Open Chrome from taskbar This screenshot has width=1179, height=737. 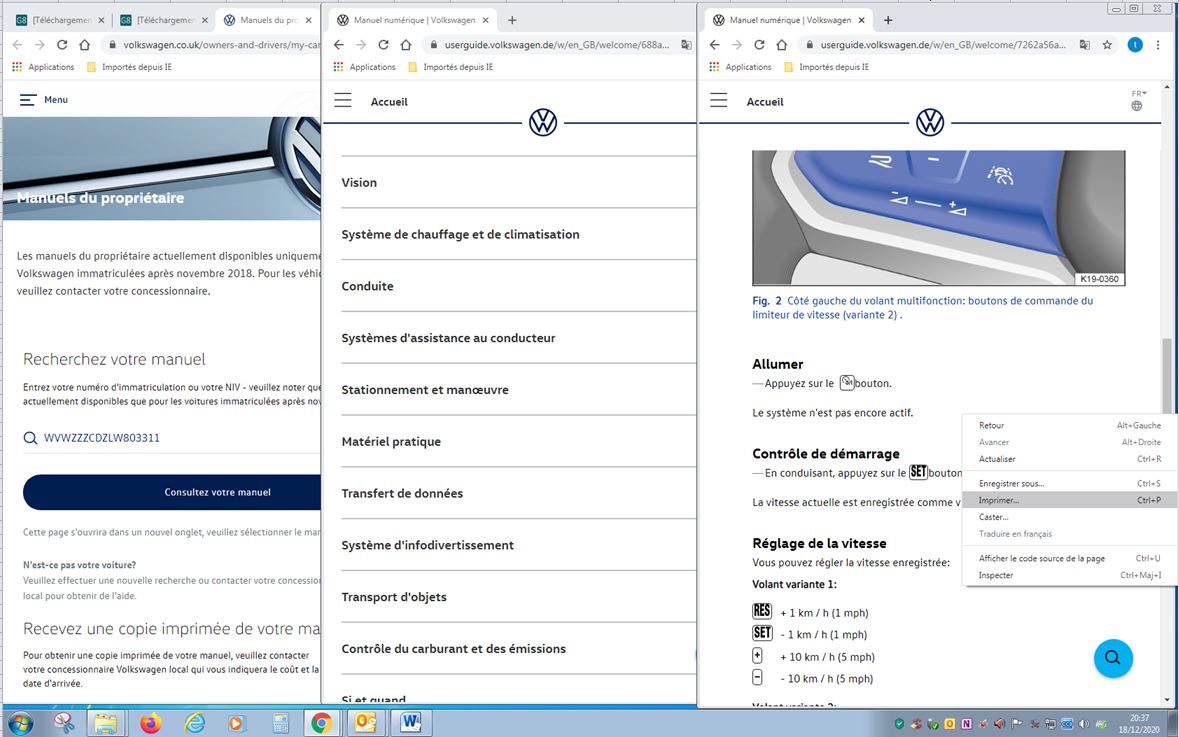click(321, 723)
